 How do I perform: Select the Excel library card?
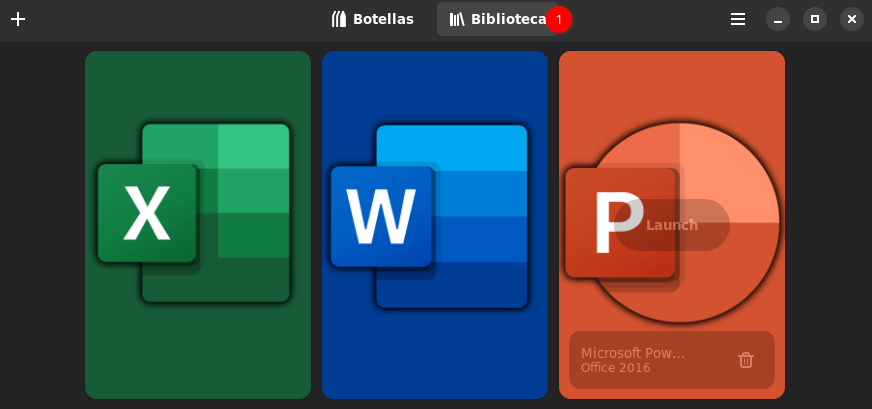tap(198, 225)
